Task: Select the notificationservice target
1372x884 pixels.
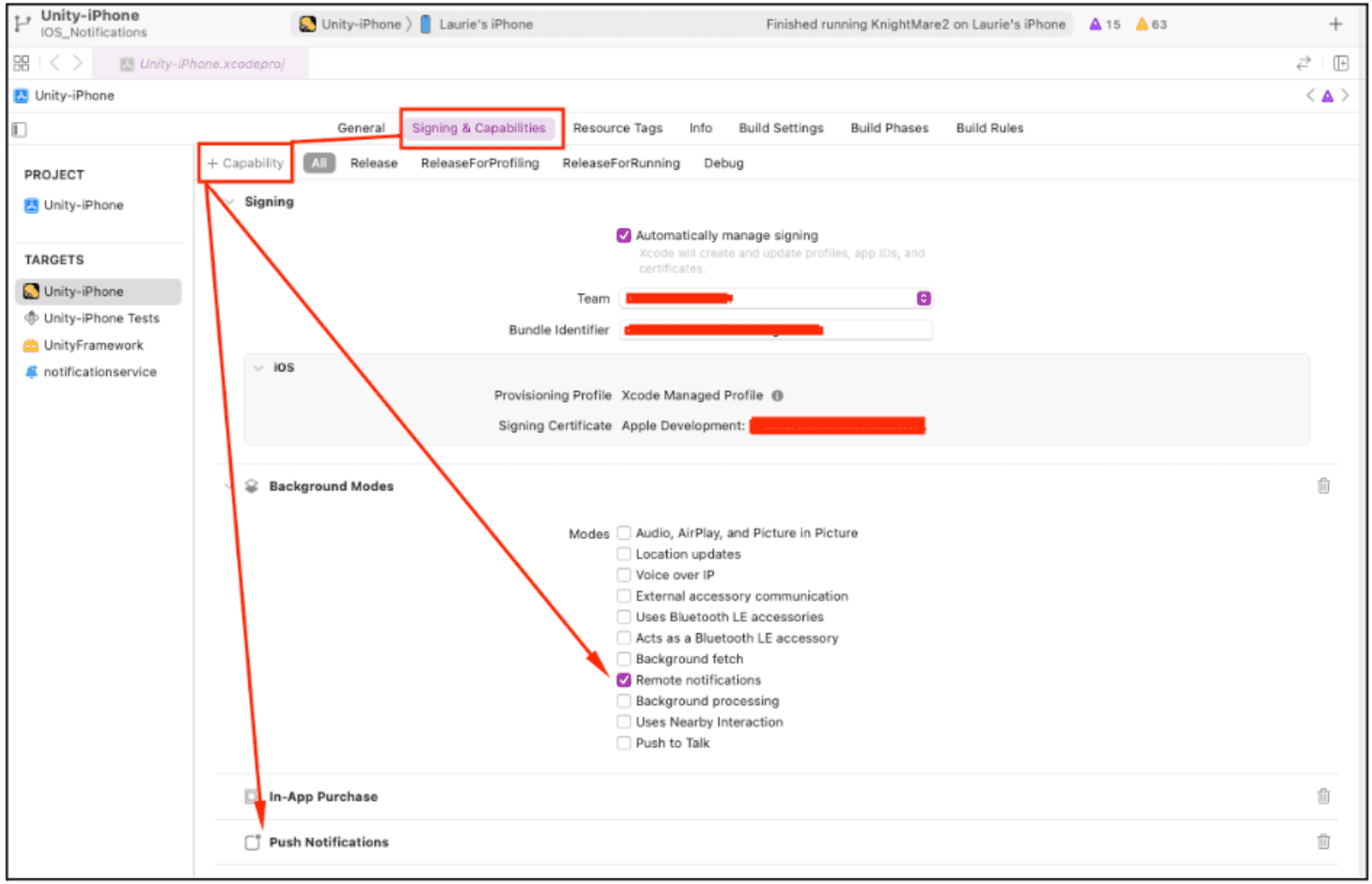Action: click(100, 372)
